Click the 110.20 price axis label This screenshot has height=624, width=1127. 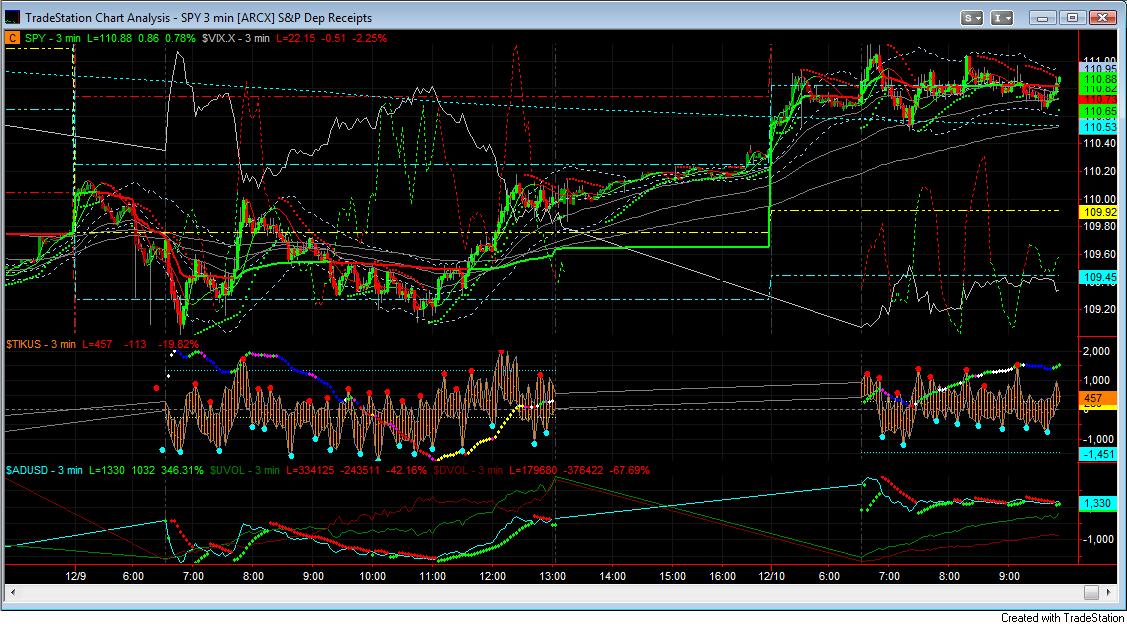pyautogui.click(x=1098, y=172)
